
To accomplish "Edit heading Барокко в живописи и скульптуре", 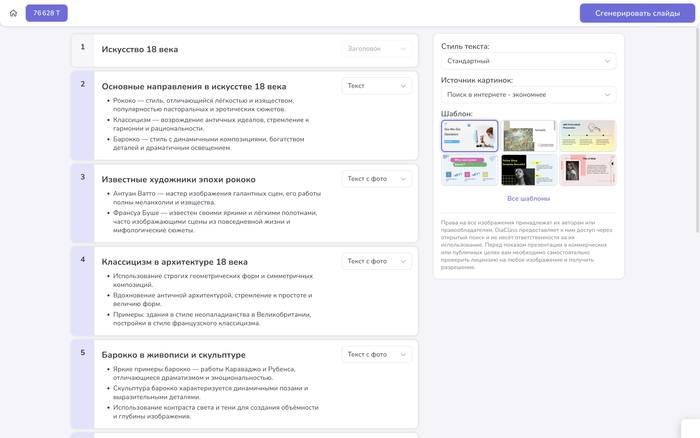I will click(x=174, y=355).
